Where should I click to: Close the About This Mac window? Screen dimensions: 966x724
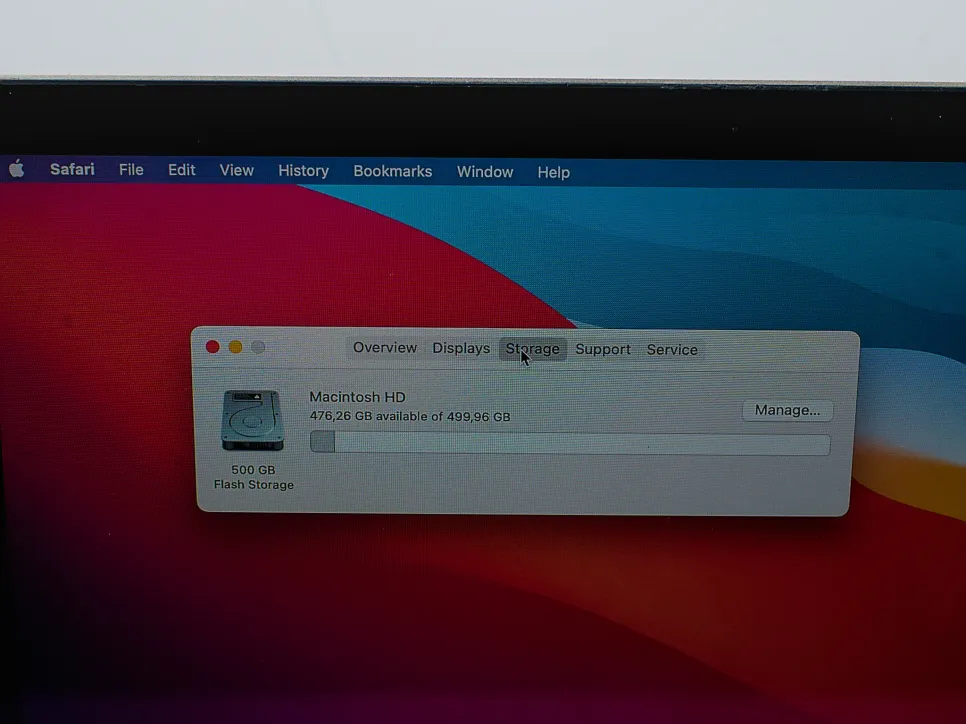pyautogui.click(x=213, y=347)
